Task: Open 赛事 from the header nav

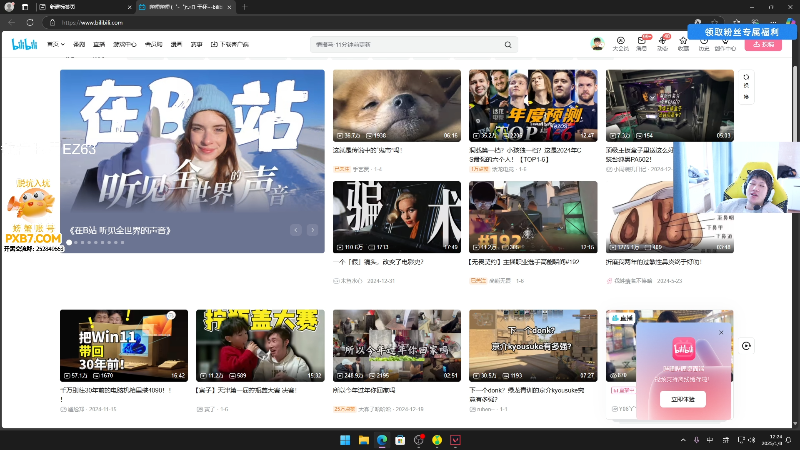Action: coord(196,44)
